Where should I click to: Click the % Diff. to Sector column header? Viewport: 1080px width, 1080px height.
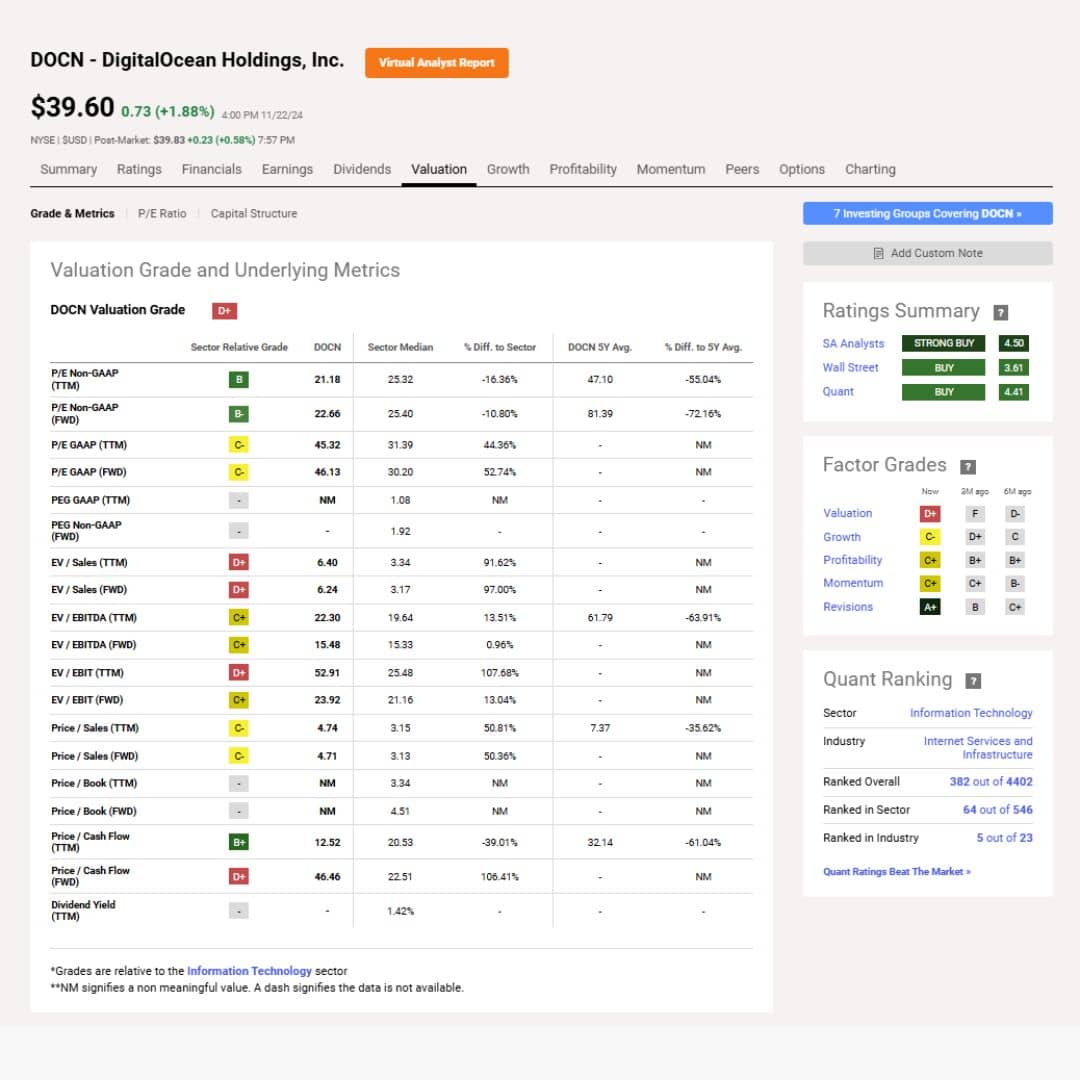[499, 347]
